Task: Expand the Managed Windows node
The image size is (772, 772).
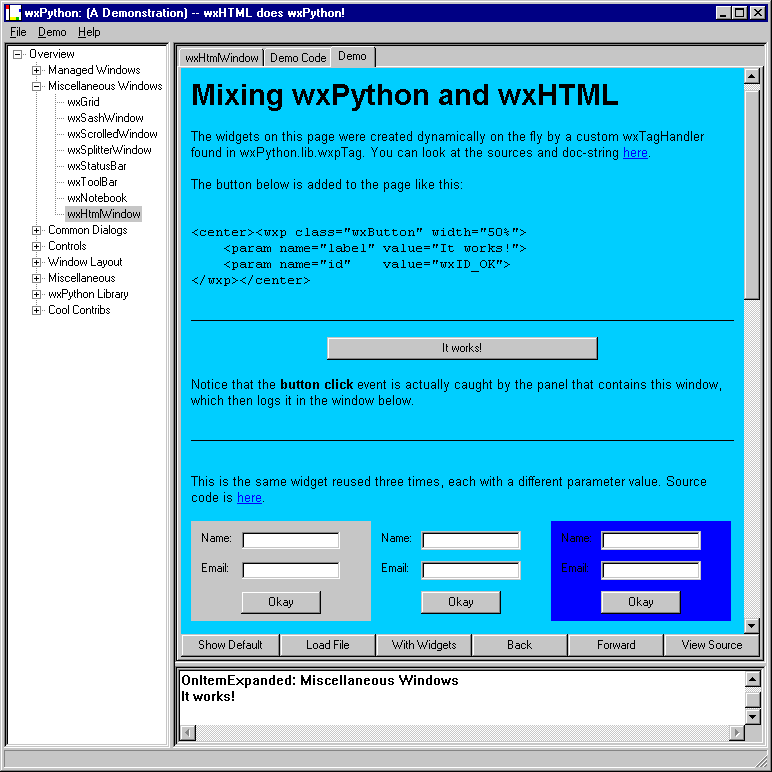Action: point(36,70)
